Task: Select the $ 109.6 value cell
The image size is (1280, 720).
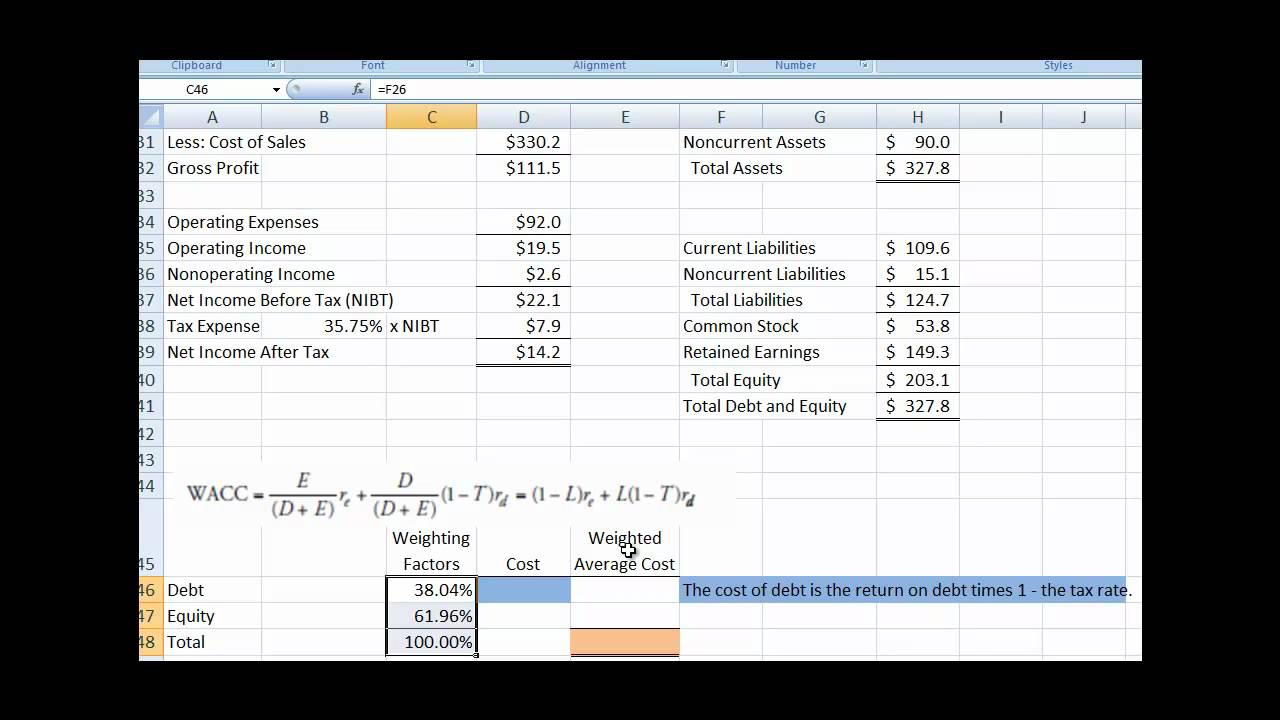Action: pyautogui.click(x=917, y=248)
